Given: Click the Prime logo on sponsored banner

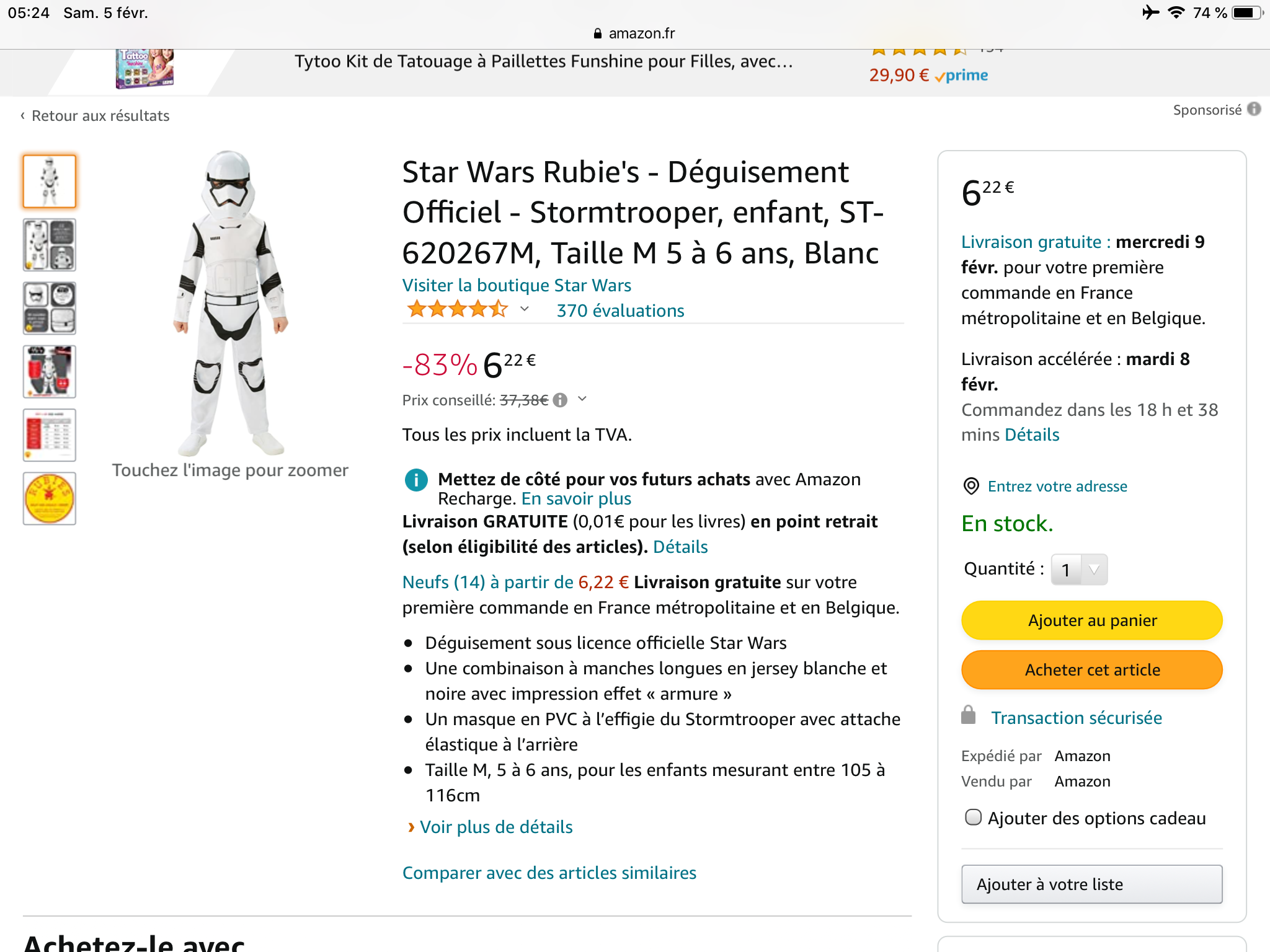Looking at the screenshot, I should pyautogui.click(x=961, y=76).
